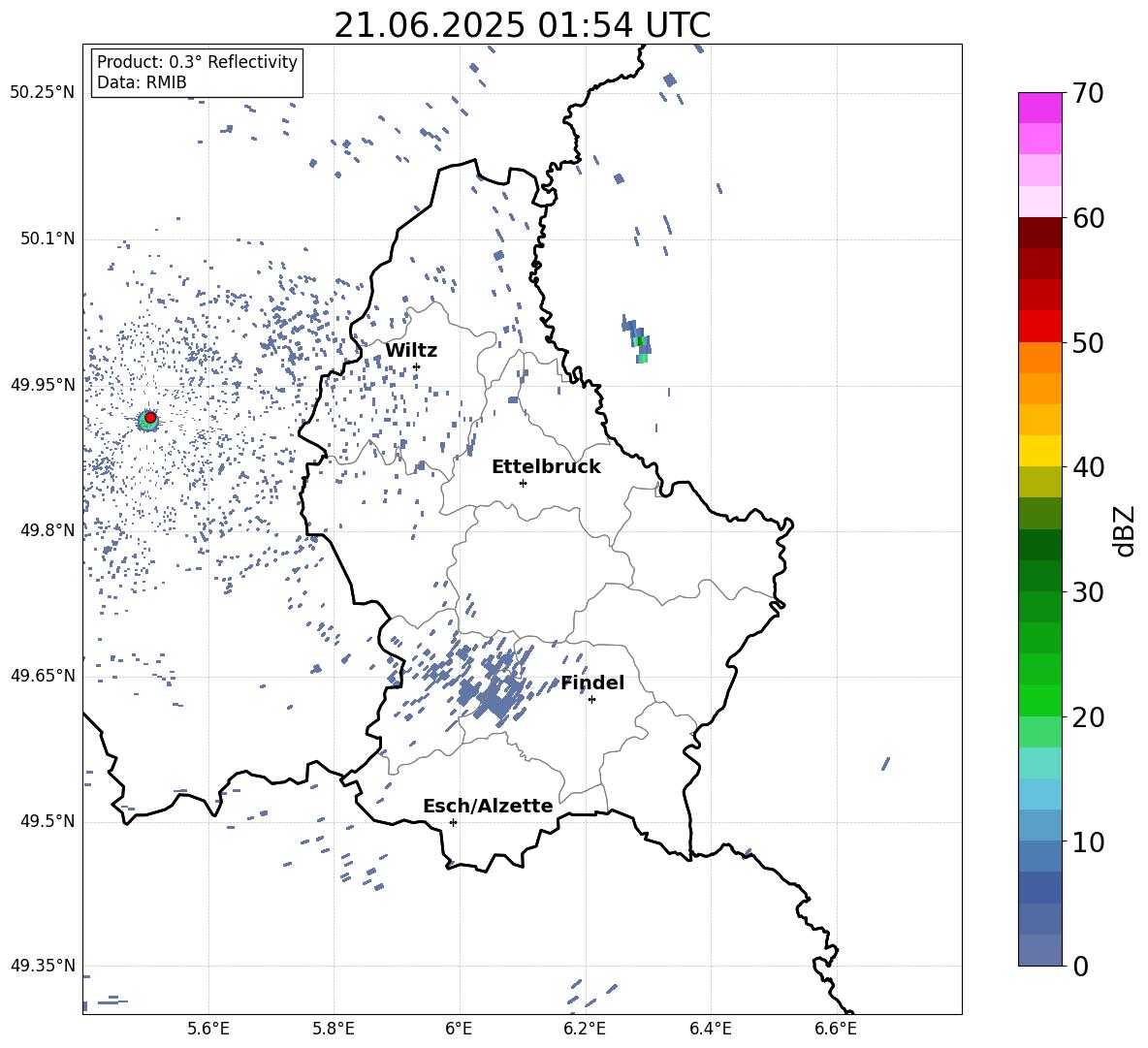Screen dimensions: 1148x1048
Task: Click the 49.35°N latitude label
Action: [x=43, y=966]
